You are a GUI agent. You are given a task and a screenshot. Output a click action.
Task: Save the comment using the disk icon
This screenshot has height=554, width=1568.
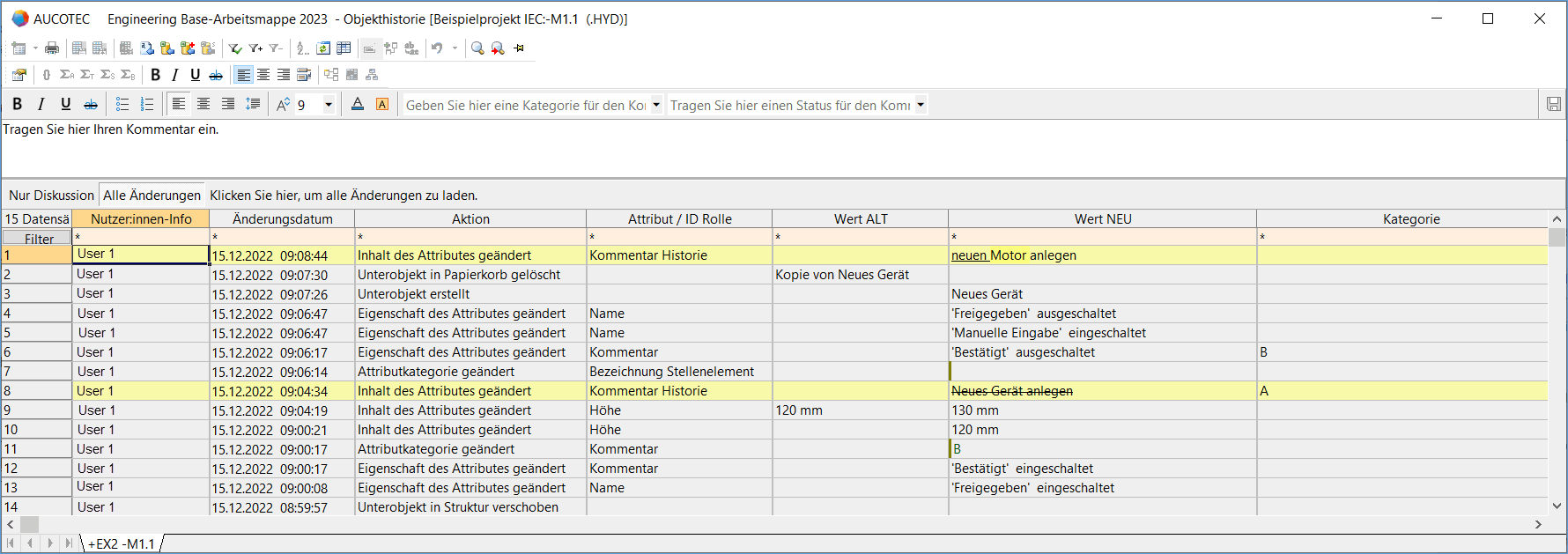coord(1553,105)
